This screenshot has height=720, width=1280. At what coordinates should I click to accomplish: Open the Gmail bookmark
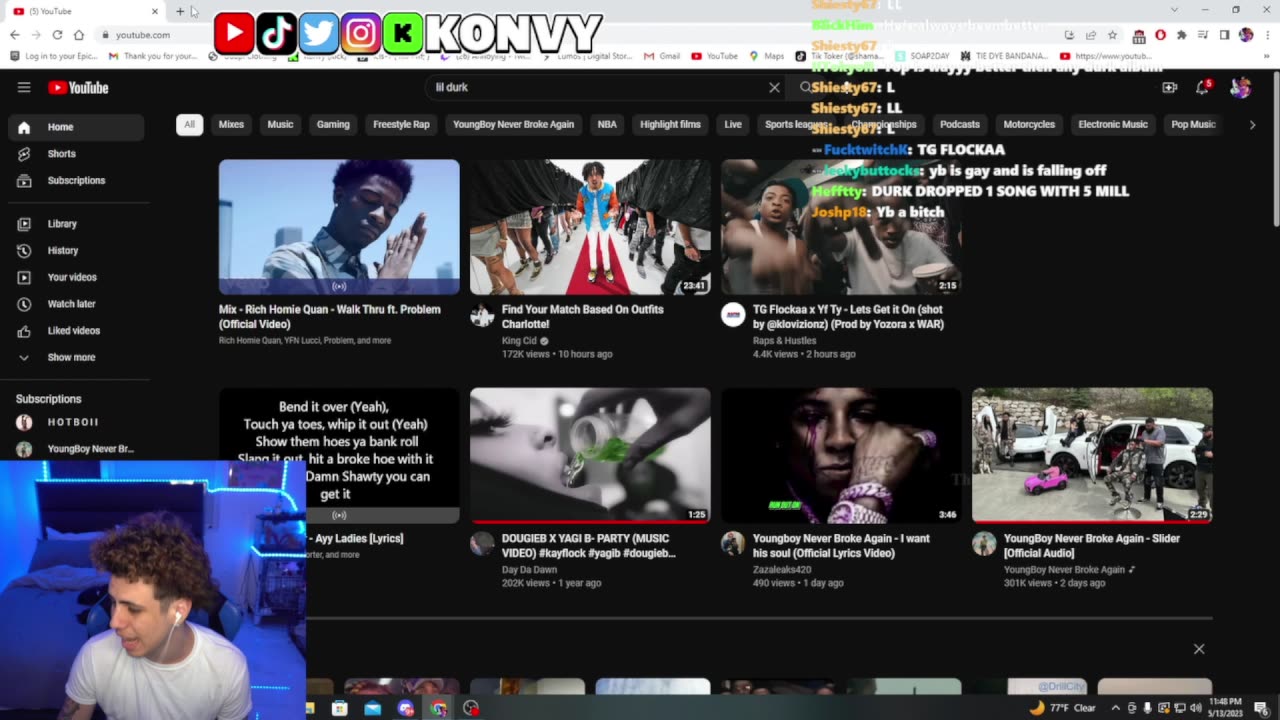[662, 56]
